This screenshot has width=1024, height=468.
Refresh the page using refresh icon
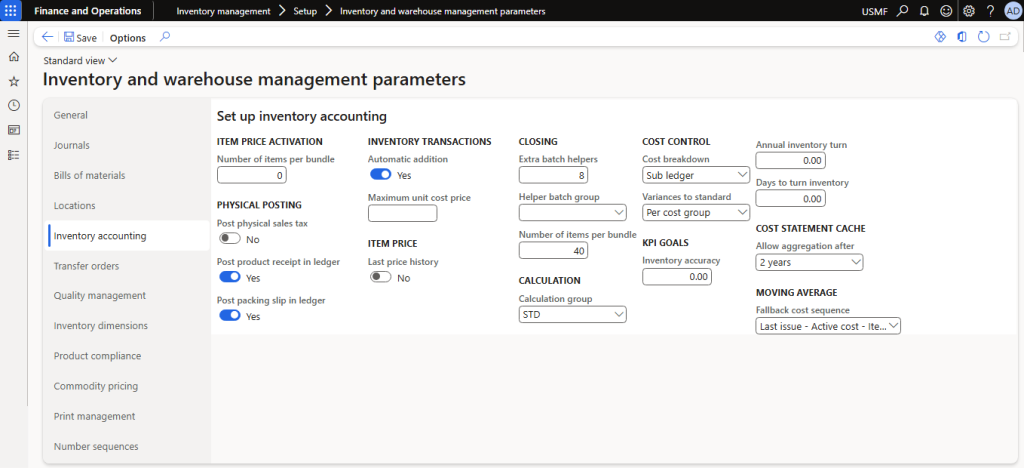[983, 37]
